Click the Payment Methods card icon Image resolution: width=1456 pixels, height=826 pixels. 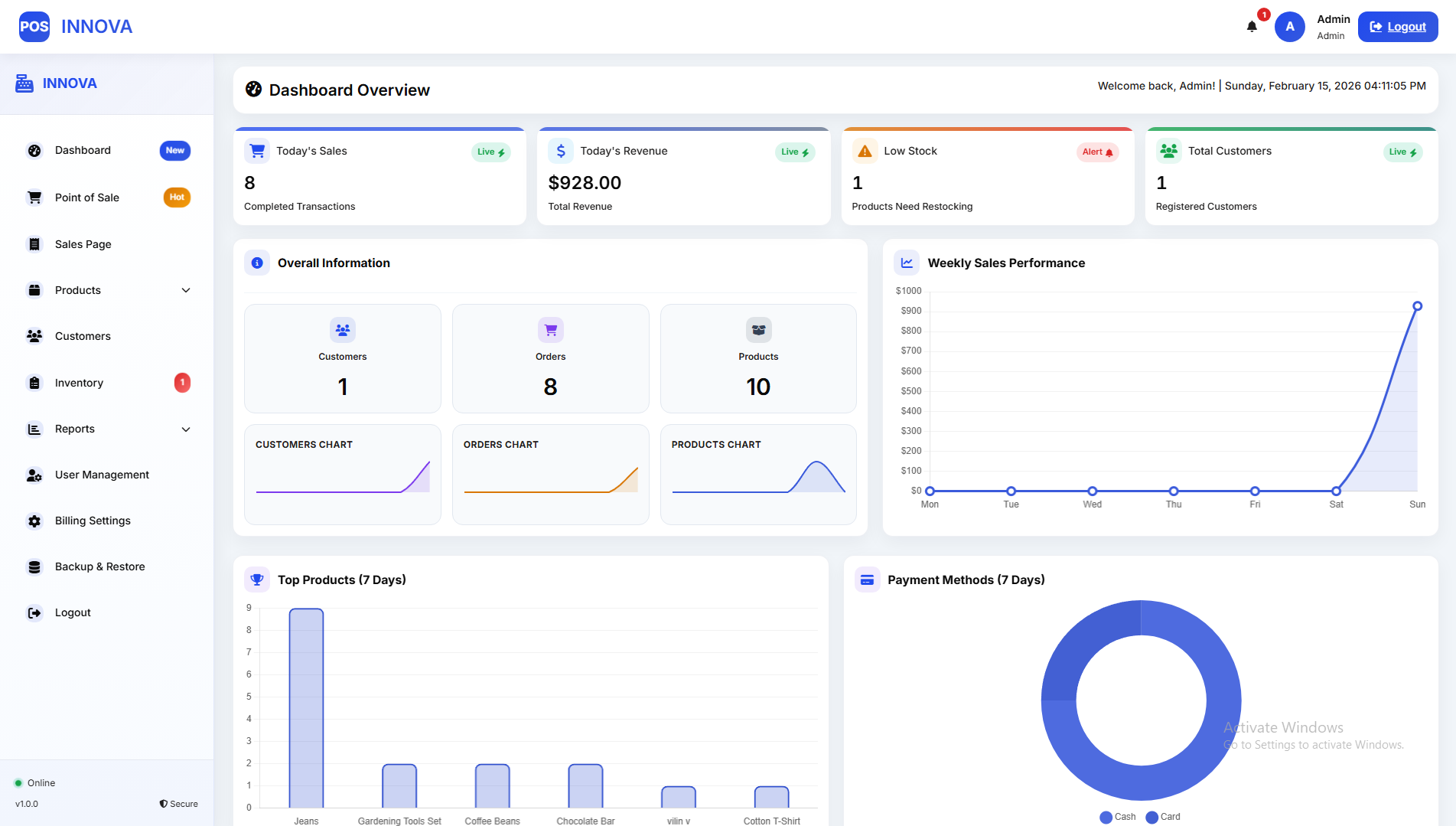[x=867, y=580]
